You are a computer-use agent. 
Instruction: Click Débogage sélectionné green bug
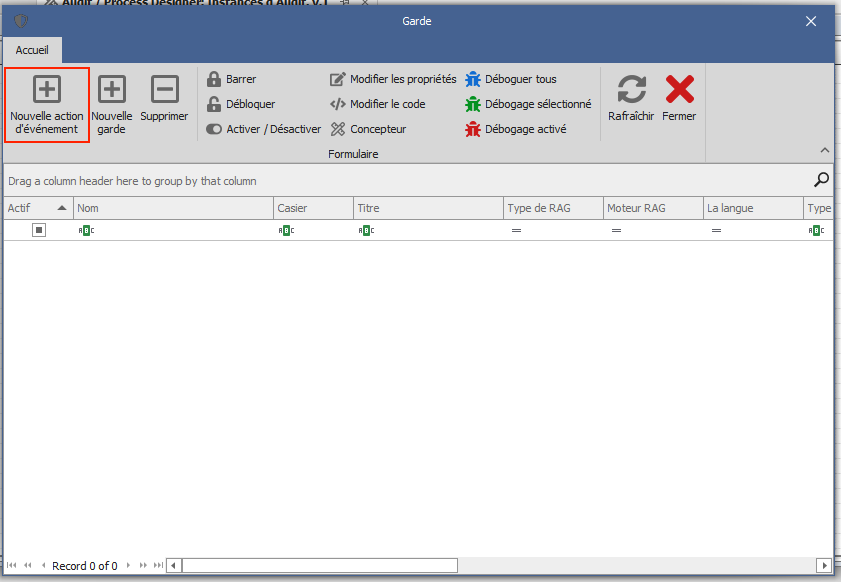tap(528, 104)
